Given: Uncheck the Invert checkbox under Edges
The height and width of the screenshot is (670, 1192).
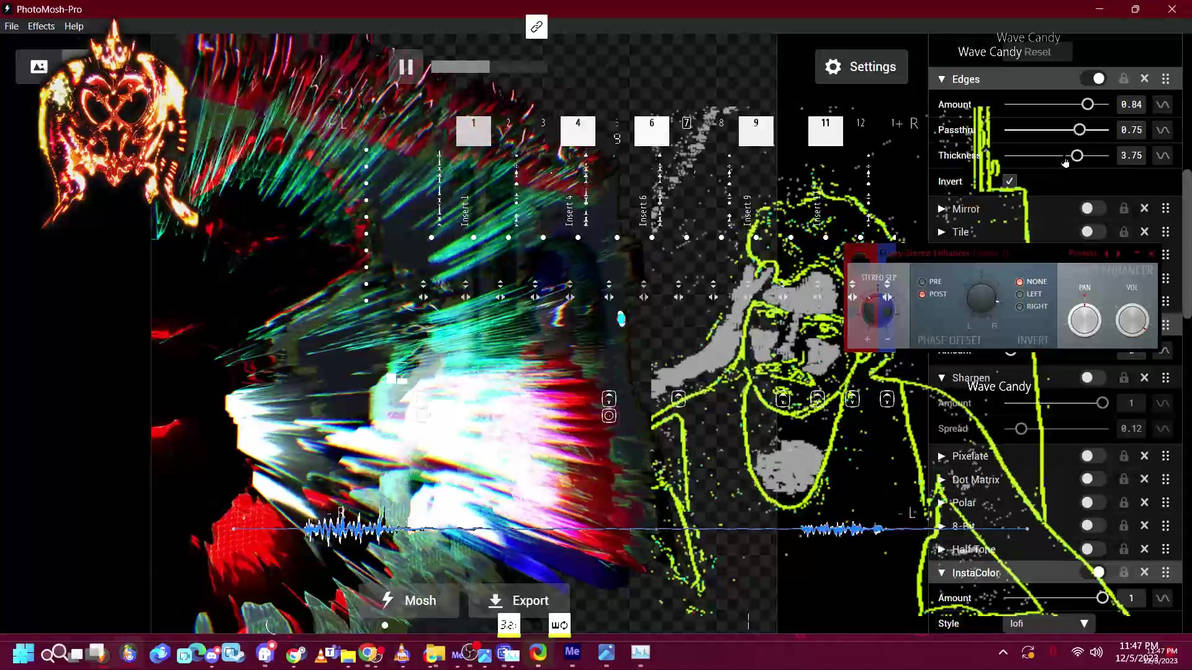Looking at the screenshot, I should 1010,181.
